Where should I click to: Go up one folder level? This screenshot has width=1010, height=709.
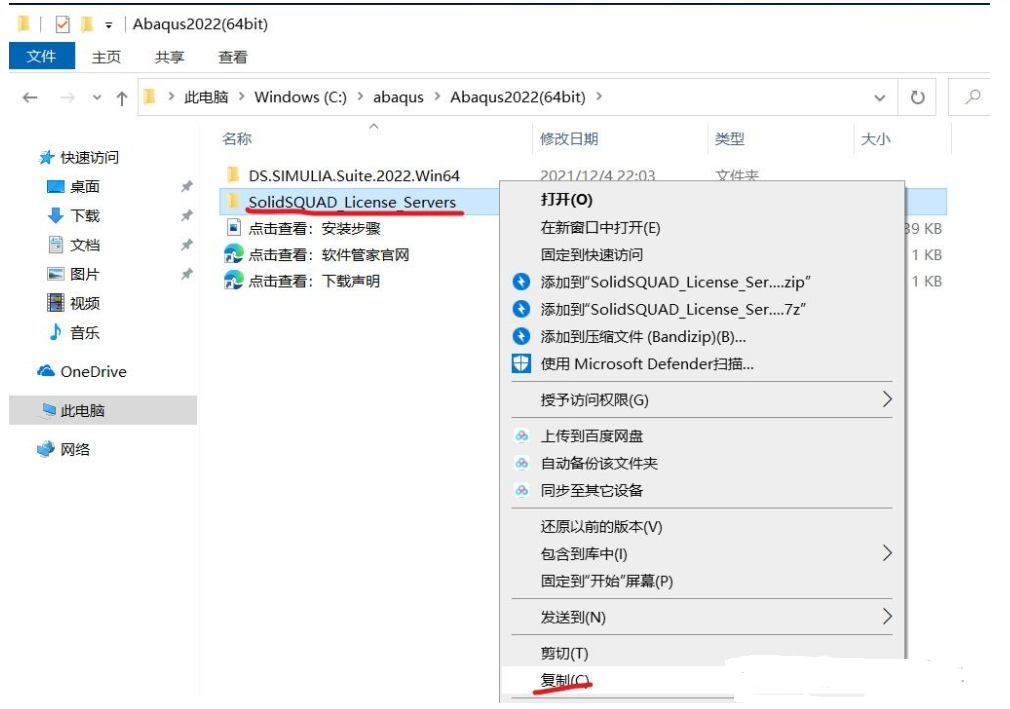(122, 98)
